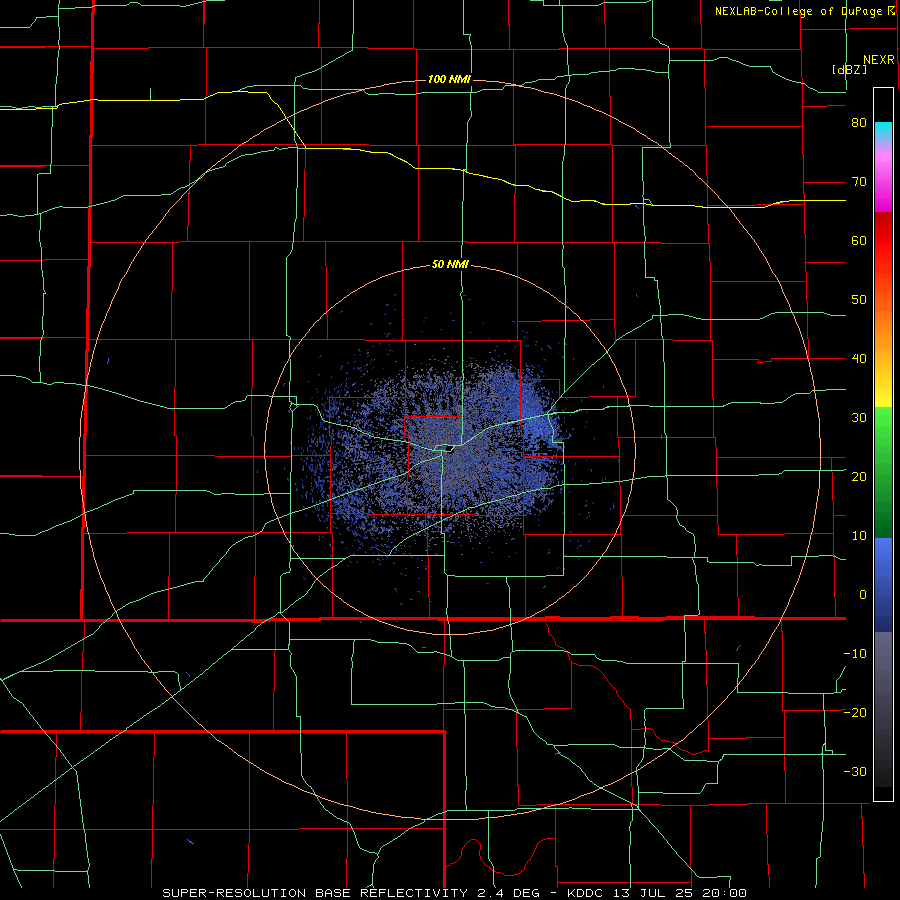900x900 pixels.
Task: Click the 100 NMI range ring label
Action: (449, 79)
